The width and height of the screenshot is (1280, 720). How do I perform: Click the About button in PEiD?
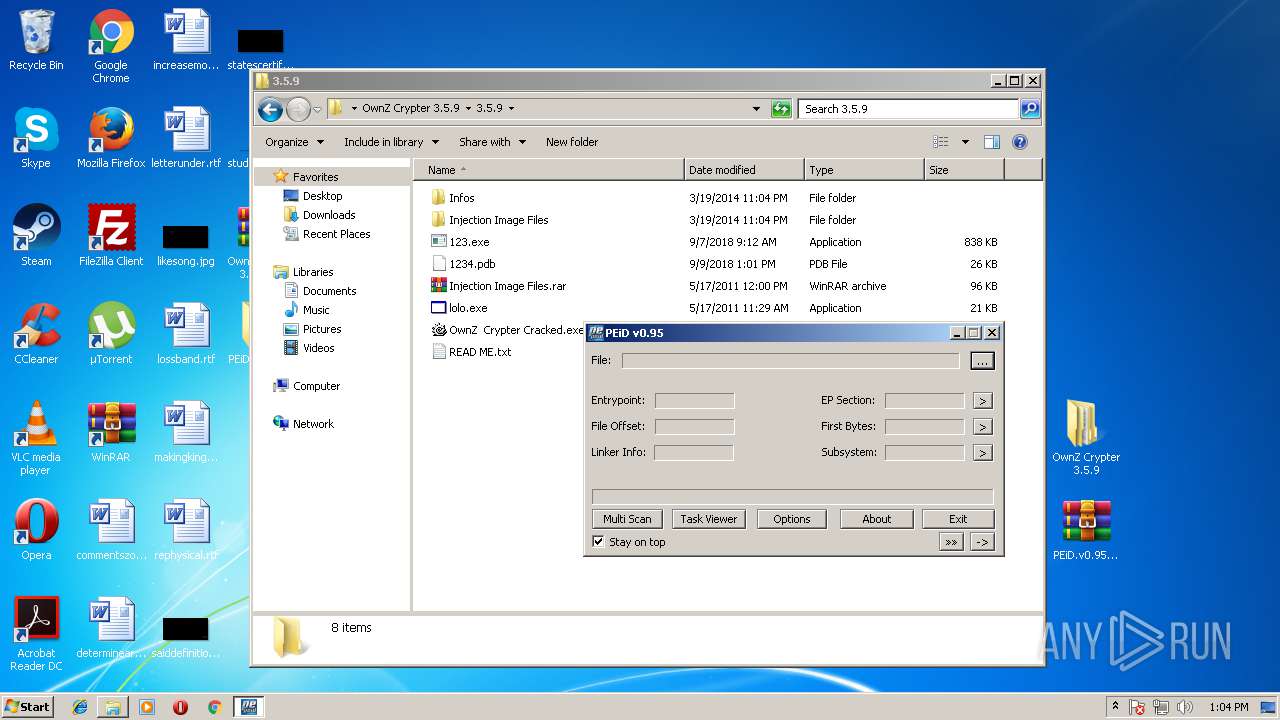click(876, 519)
